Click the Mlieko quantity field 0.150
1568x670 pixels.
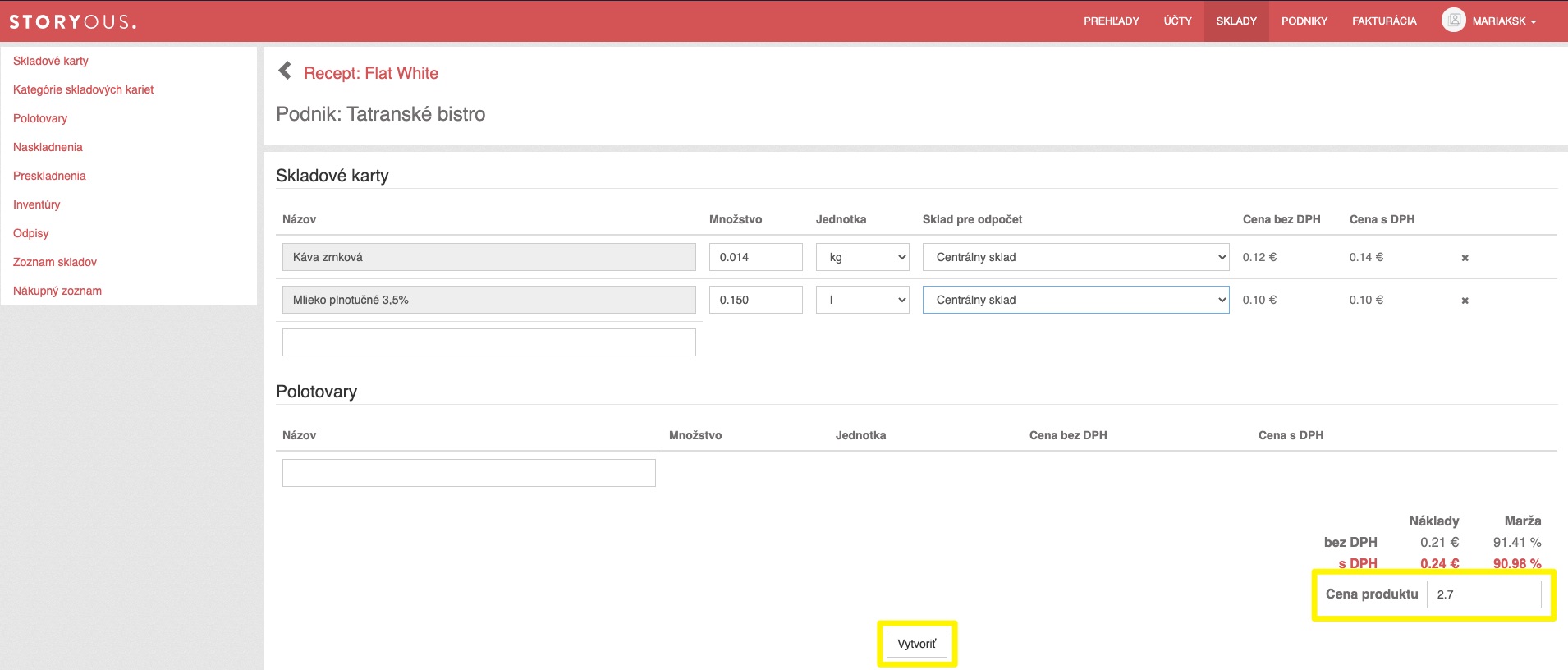[756, 300]
